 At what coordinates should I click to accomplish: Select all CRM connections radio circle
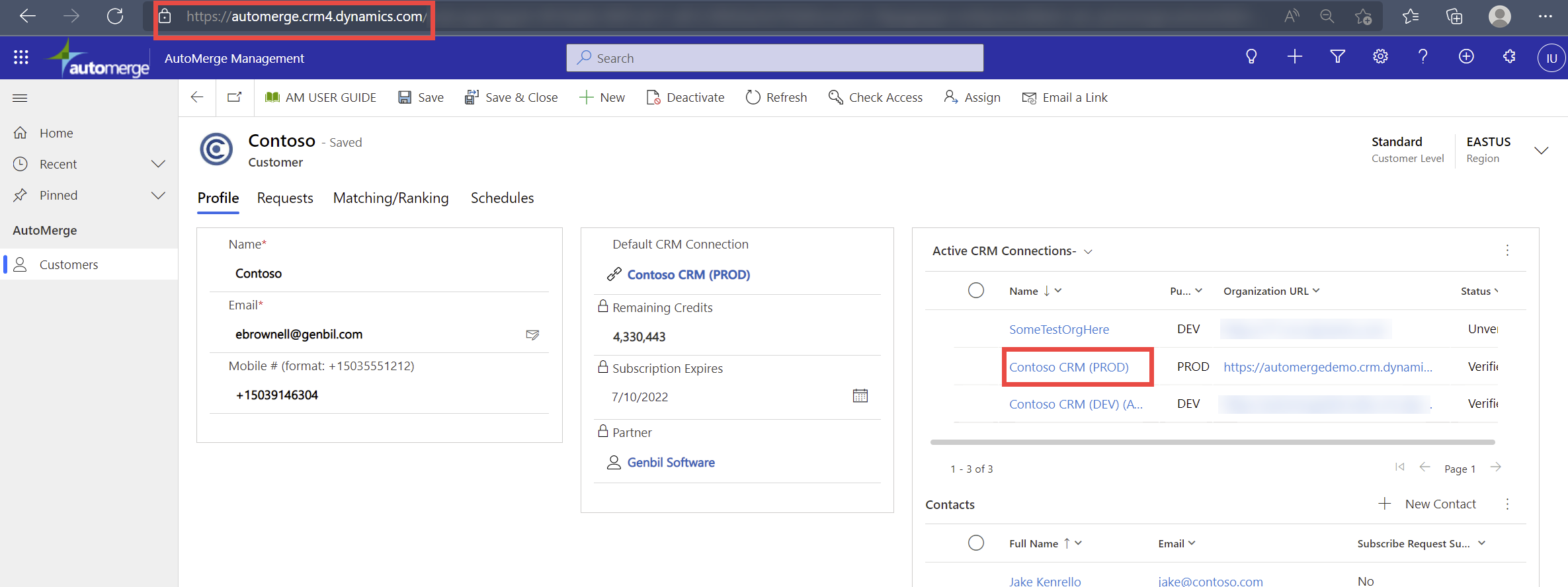tap(976, 290)
